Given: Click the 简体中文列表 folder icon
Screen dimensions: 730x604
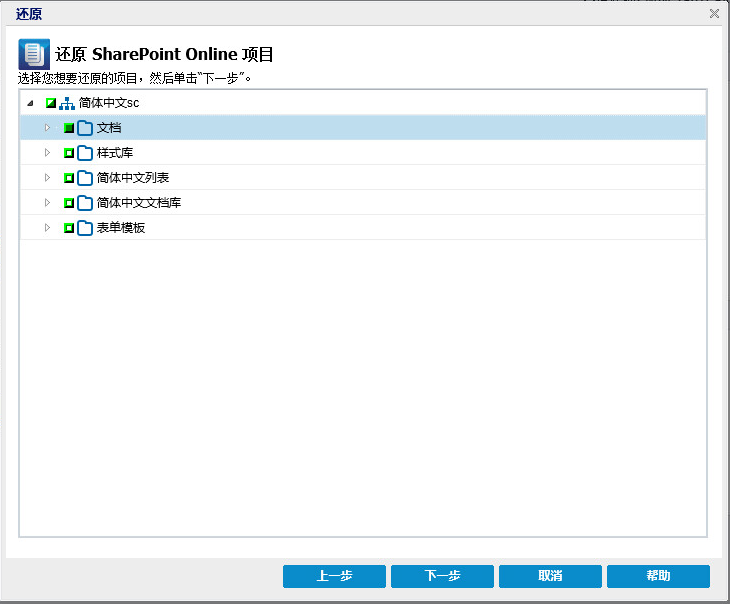Looking at the screenshot, I should [x=85, y=178].
